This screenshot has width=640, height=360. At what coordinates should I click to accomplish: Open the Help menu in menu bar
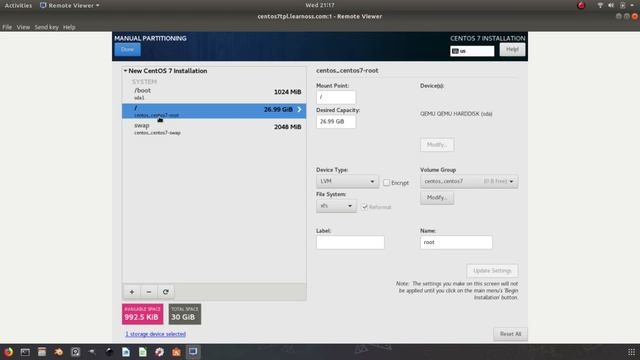tap(69, 27)
